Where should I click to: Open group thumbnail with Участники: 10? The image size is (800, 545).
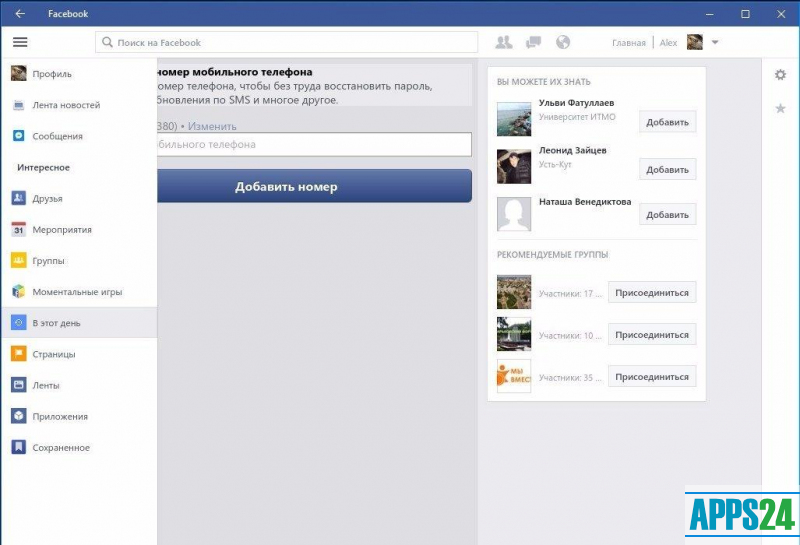(x=514, y=334)
